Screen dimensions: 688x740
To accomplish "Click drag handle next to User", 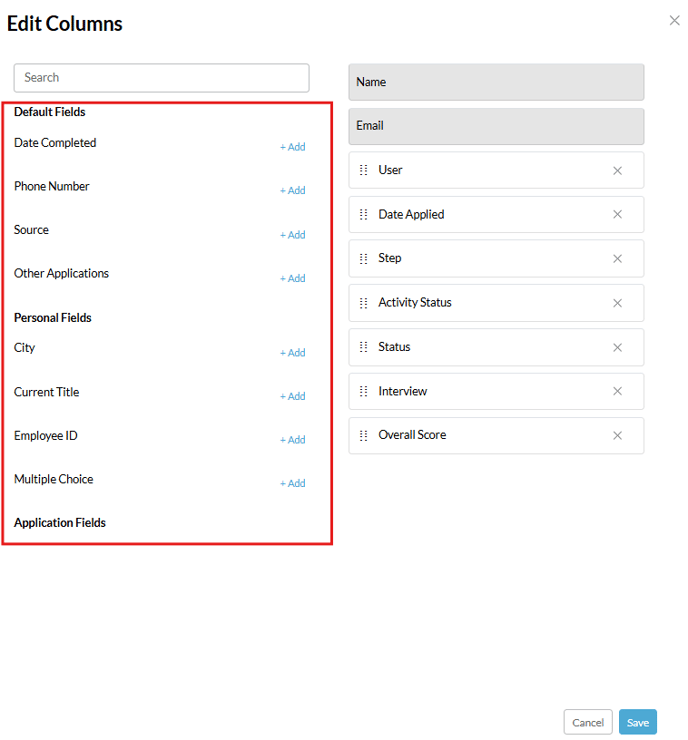I will [x=363, y=170].
